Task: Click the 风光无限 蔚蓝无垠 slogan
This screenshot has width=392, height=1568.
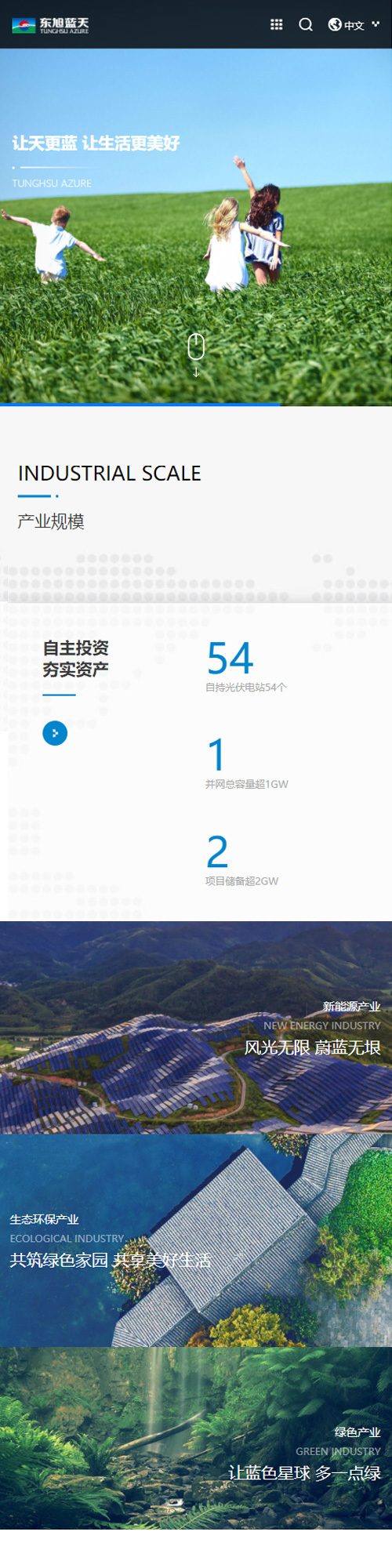Action: point(312,1048)
